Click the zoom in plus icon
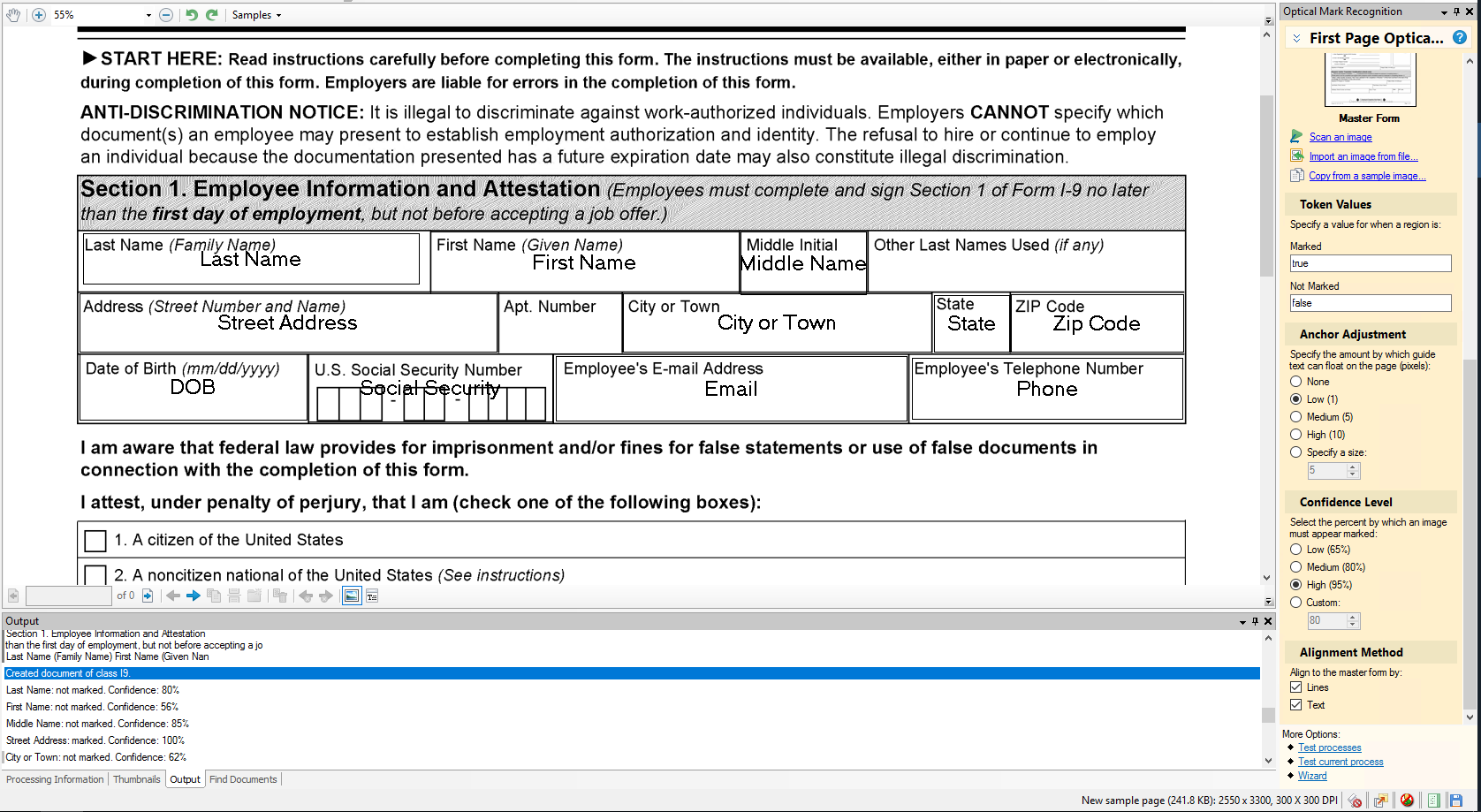The height and width of the screenshot is (812, 1481). tap(39, 15)
